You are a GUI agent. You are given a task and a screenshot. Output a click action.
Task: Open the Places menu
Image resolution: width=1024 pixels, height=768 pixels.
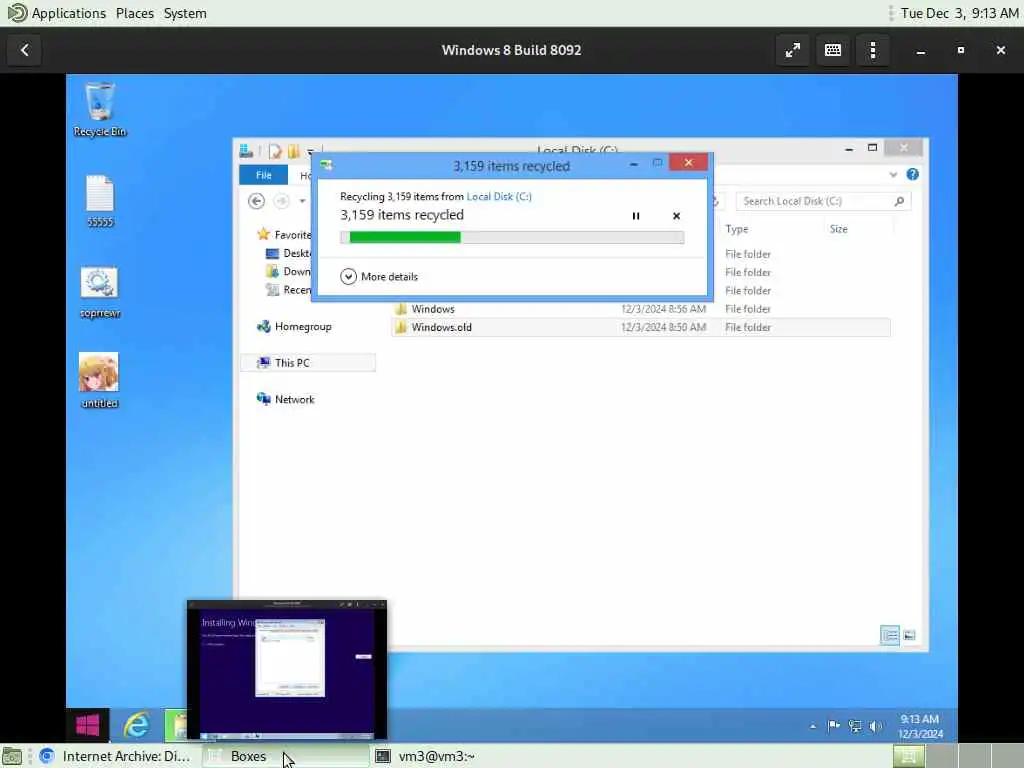click(135, 13)
